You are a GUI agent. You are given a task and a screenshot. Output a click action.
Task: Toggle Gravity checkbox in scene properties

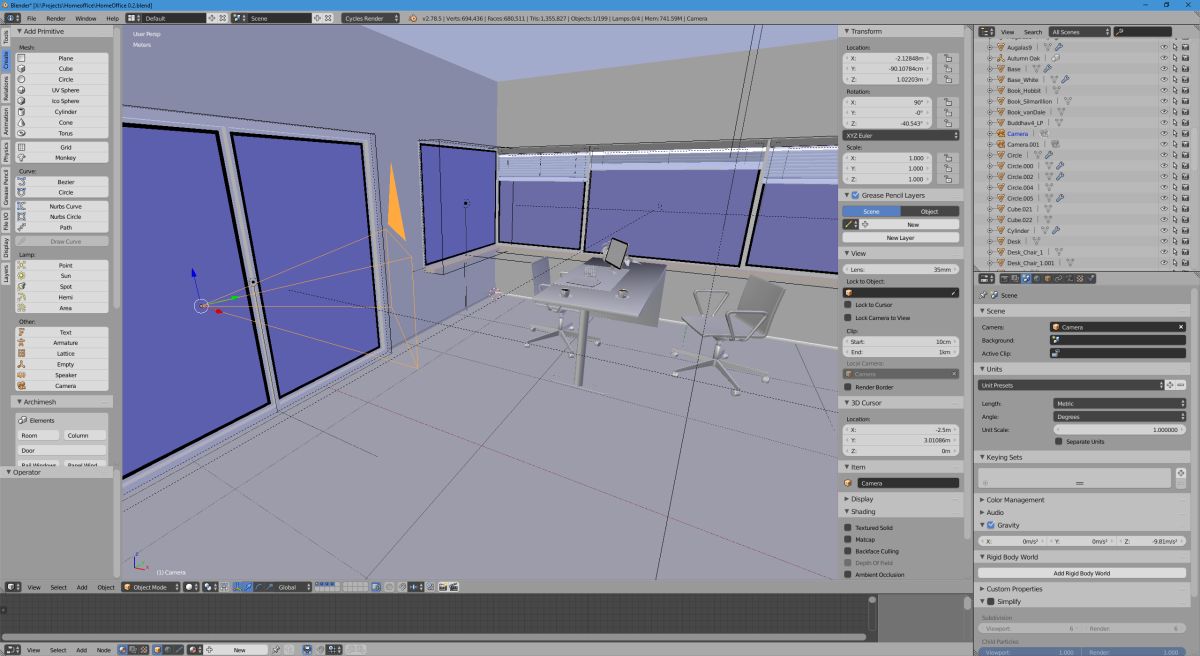pyautogui.click(x=991, y=525)
